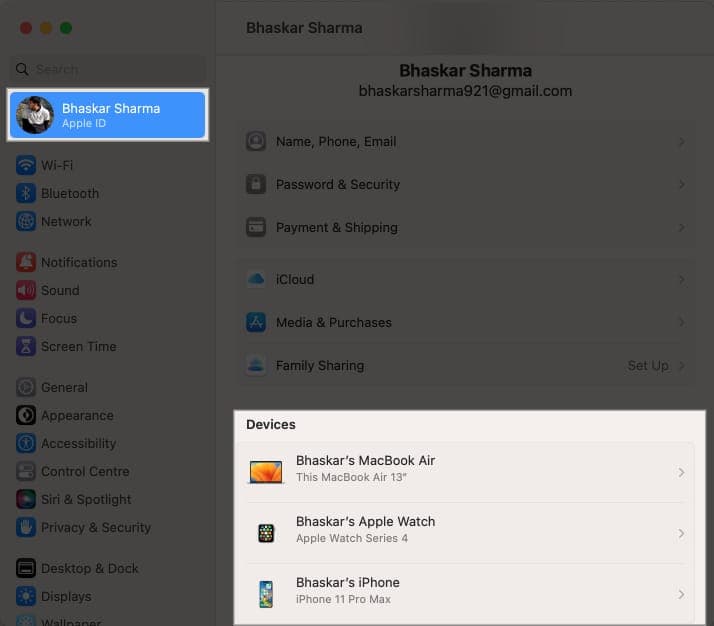Open the Network globe icon

[26, 221]
